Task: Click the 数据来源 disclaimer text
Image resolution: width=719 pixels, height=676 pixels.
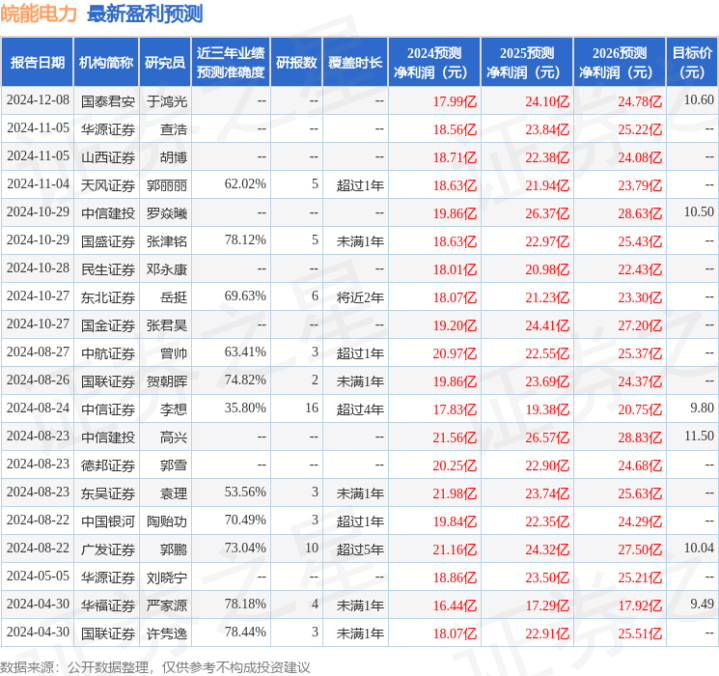Action: 155,667
